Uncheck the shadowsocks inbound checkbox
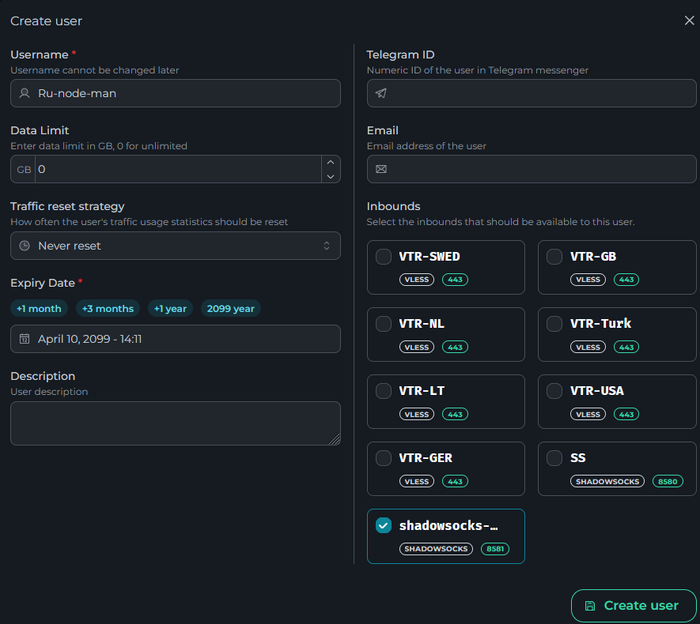The width and height of the screenshot is (700, 624). (x=384, y=526)
